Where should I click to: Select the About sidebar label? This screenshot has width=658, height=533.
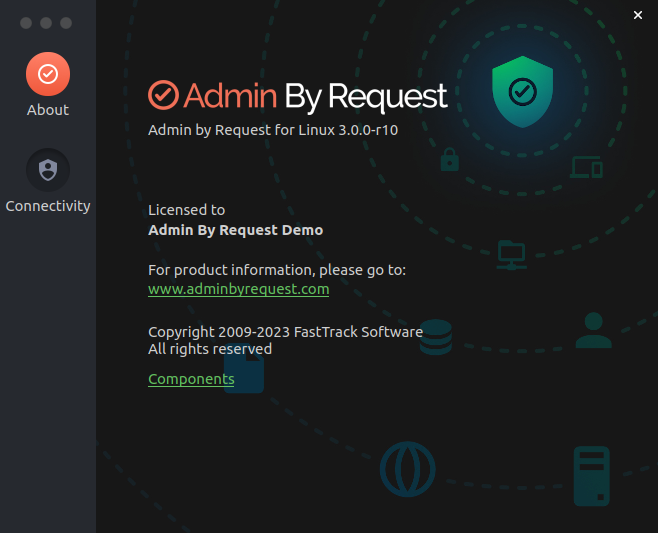click(x=48, y=110)
